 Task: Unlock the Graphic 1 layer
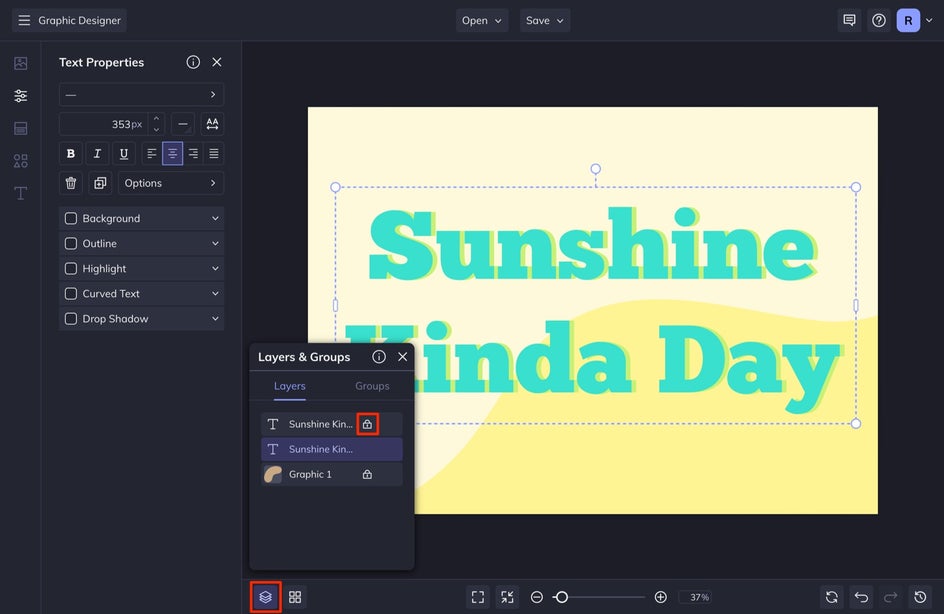point(367,474)
